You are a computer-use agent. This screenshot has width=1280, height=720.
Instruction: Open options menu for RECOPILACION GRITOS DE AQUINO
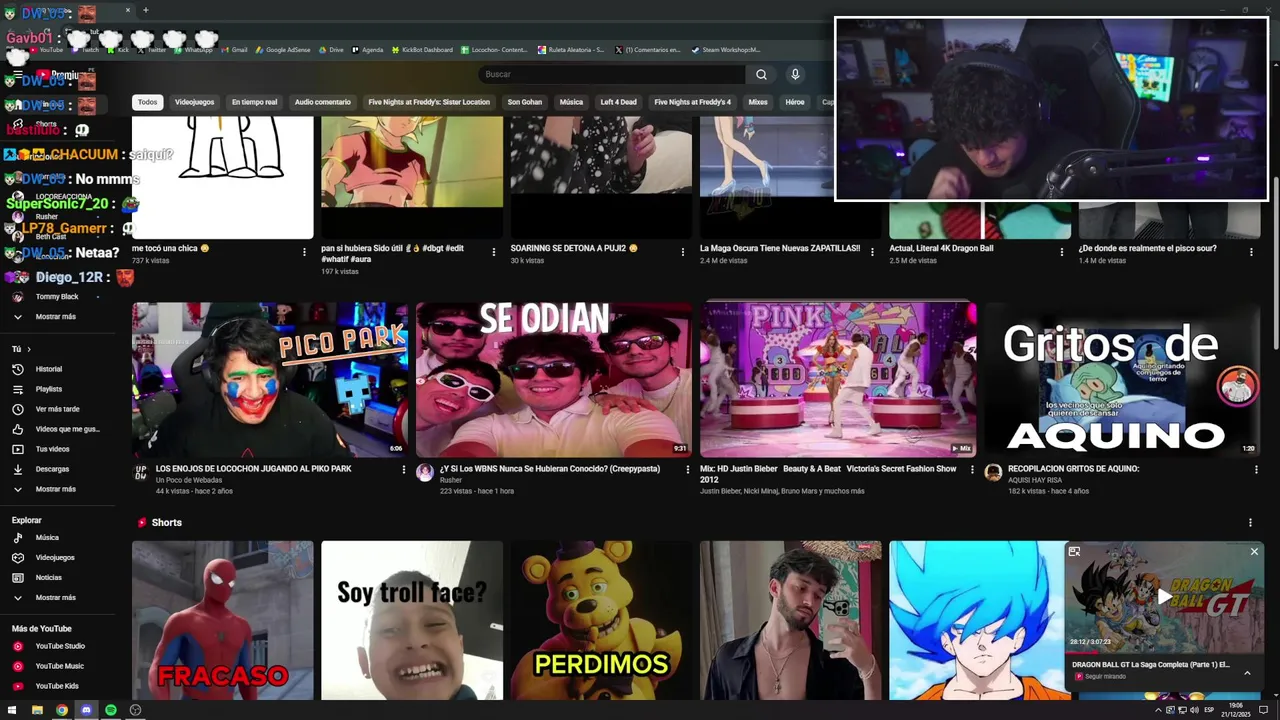pos(1256,469)
